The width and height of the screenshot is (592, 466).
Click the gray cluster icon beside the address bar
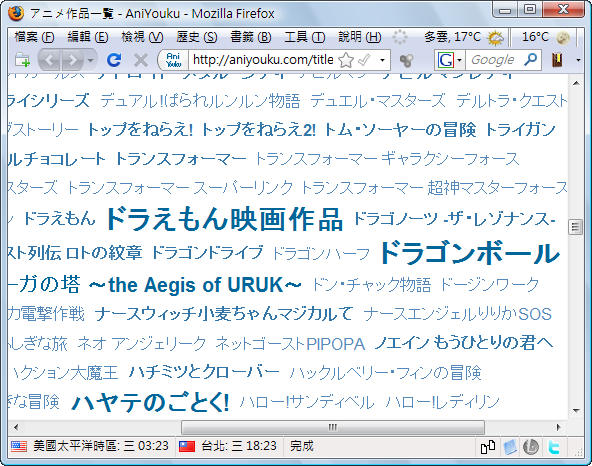click(x=406, y=60)
